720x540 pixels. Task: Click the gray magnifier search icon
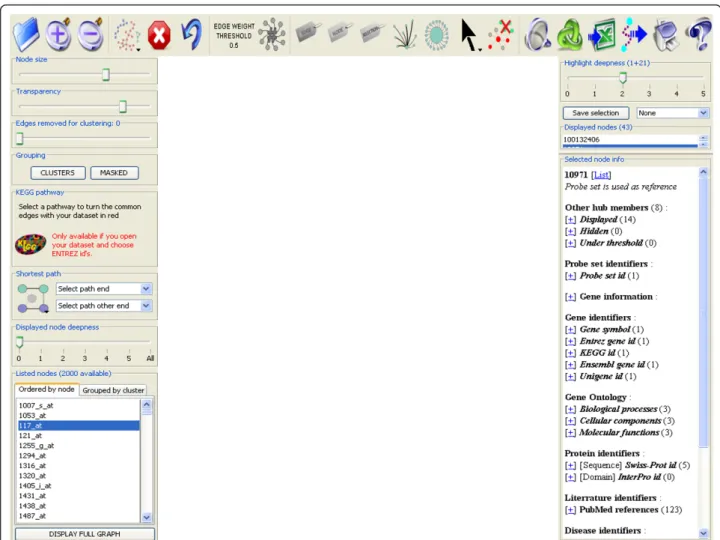537,34
